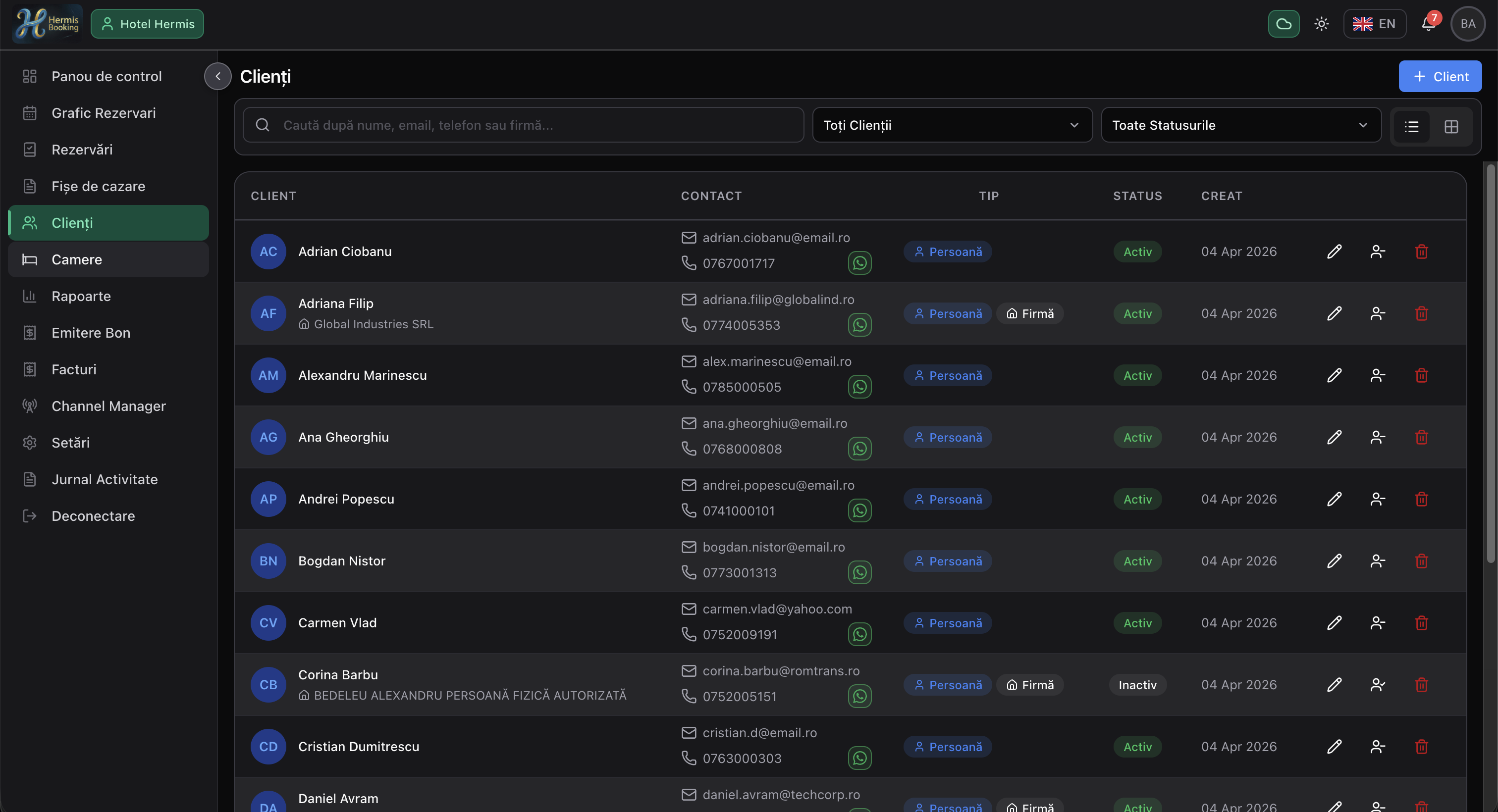This screenshot has height=812, width=1498.
Task: Open the BA profile avatar
Action: click(x=1468, y=24)
